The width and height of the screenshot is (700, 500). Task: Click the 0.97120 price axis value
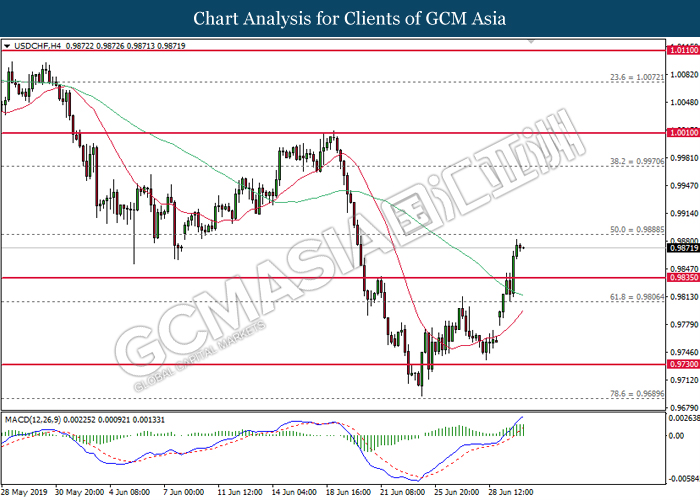(684, 380)
